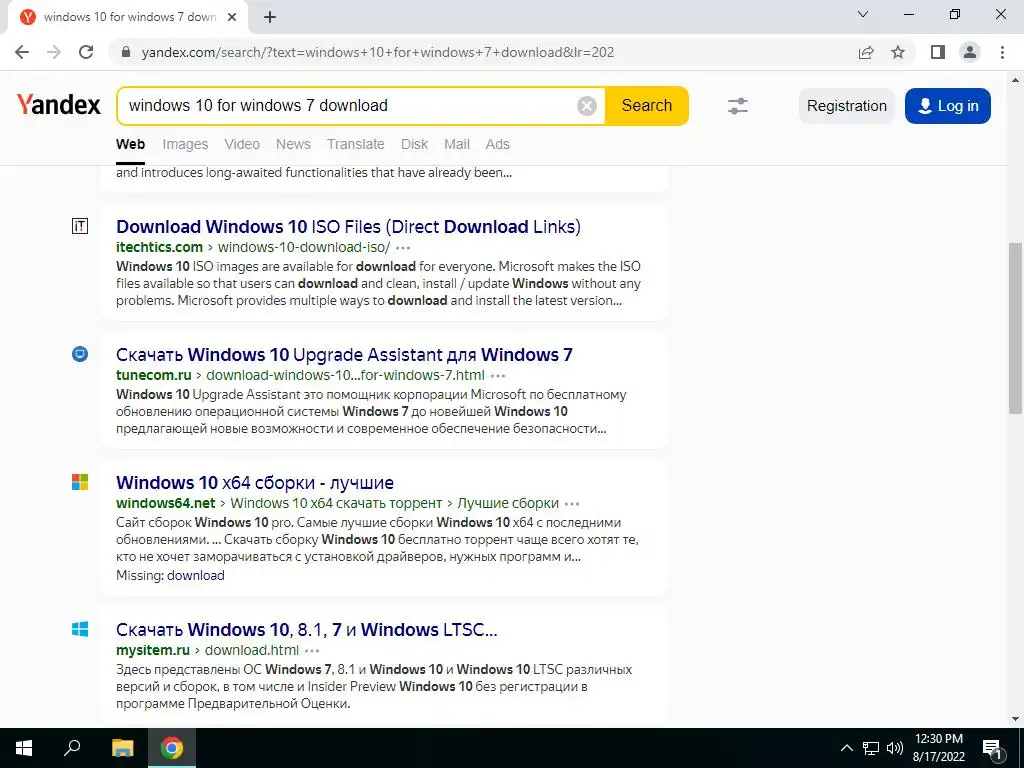Image resolution: width=1024 pixels, height=768 pixels.
Task: Open taskbar search magnifier
Action: (x=72, y=747)
